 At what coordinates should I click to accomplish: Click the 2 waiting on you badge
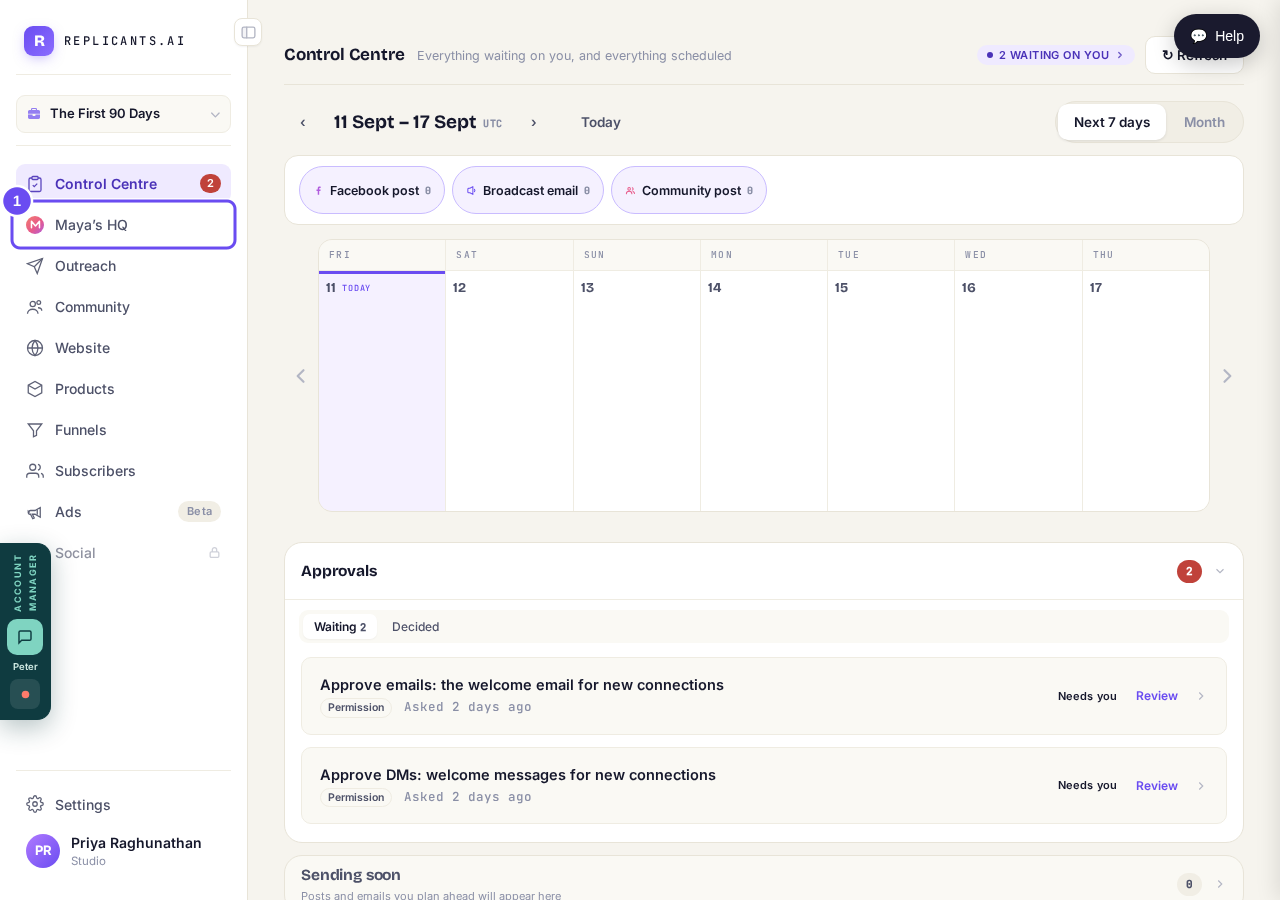[1055, 55]
